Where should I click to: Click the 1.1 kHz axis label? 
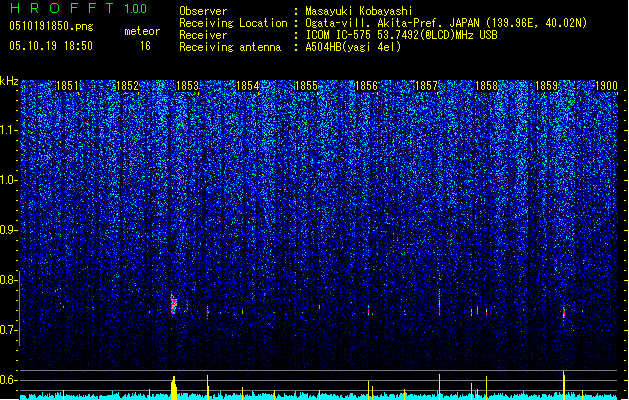pyautogui.click(x=11, y=130)
